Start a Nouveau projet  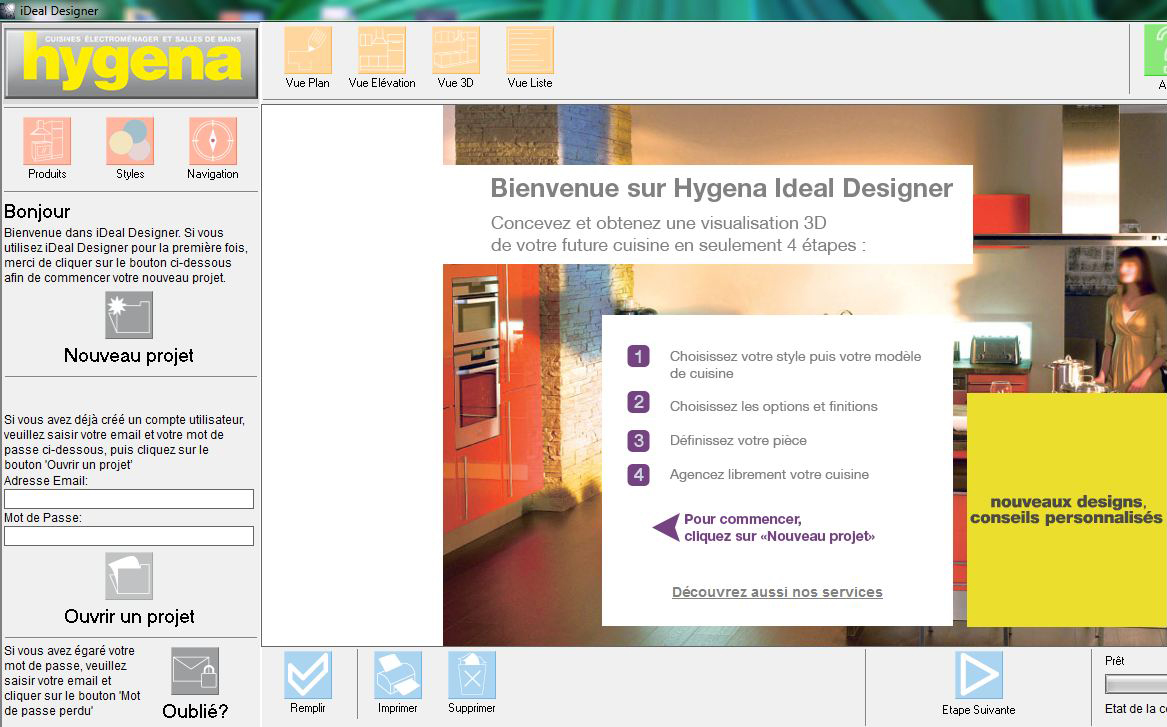point(129,315)
